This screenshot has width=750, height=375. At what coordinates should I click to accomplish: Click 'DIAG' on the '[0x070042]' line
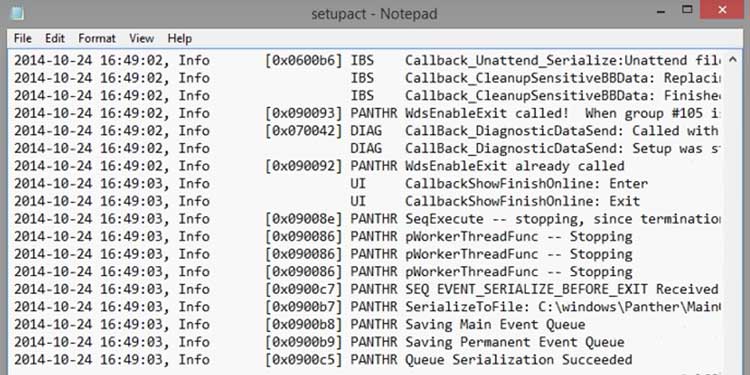point(366,131)
